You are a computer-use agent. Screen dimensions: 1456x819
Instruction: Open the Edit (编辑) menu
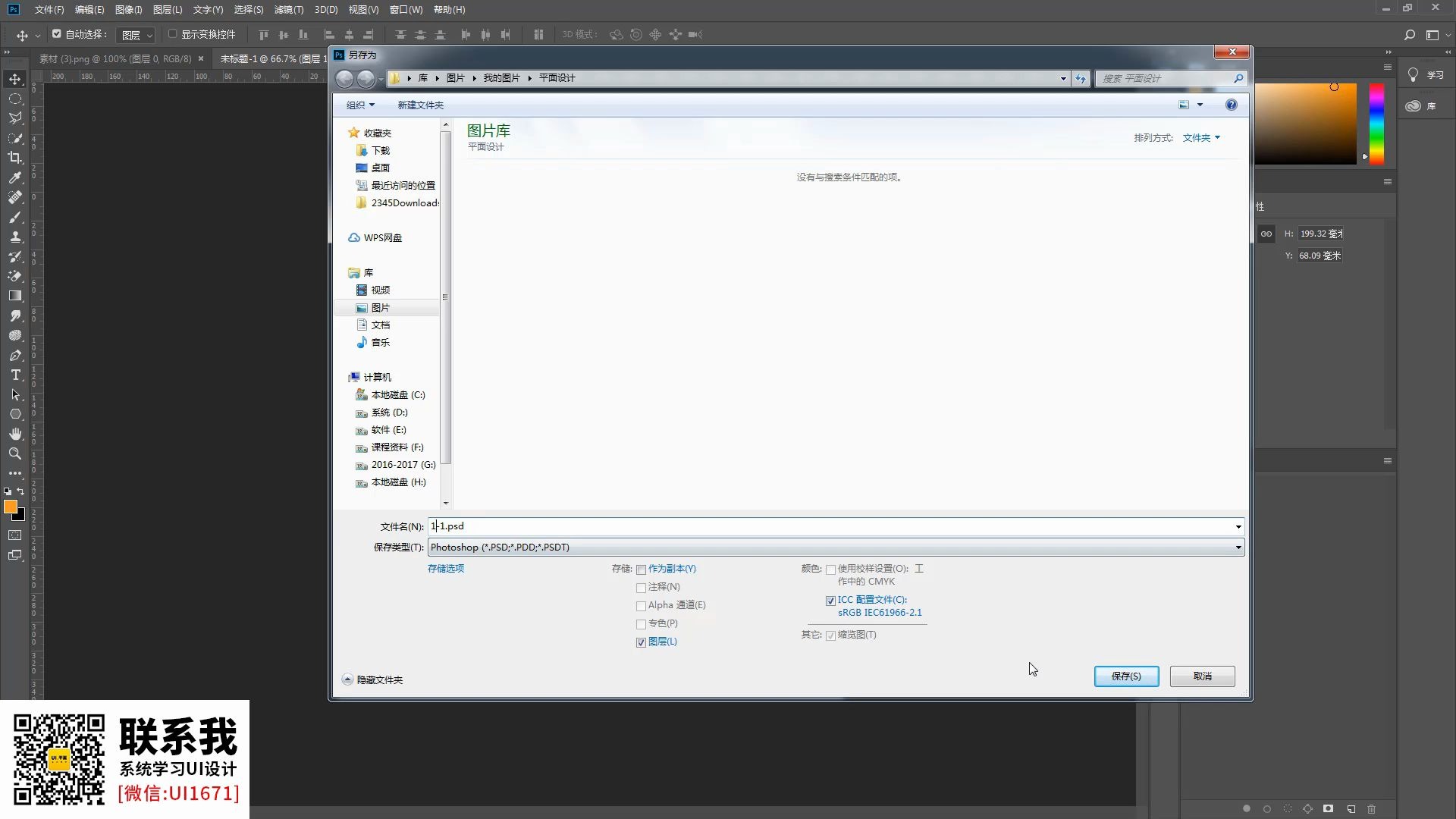point(89,10)
